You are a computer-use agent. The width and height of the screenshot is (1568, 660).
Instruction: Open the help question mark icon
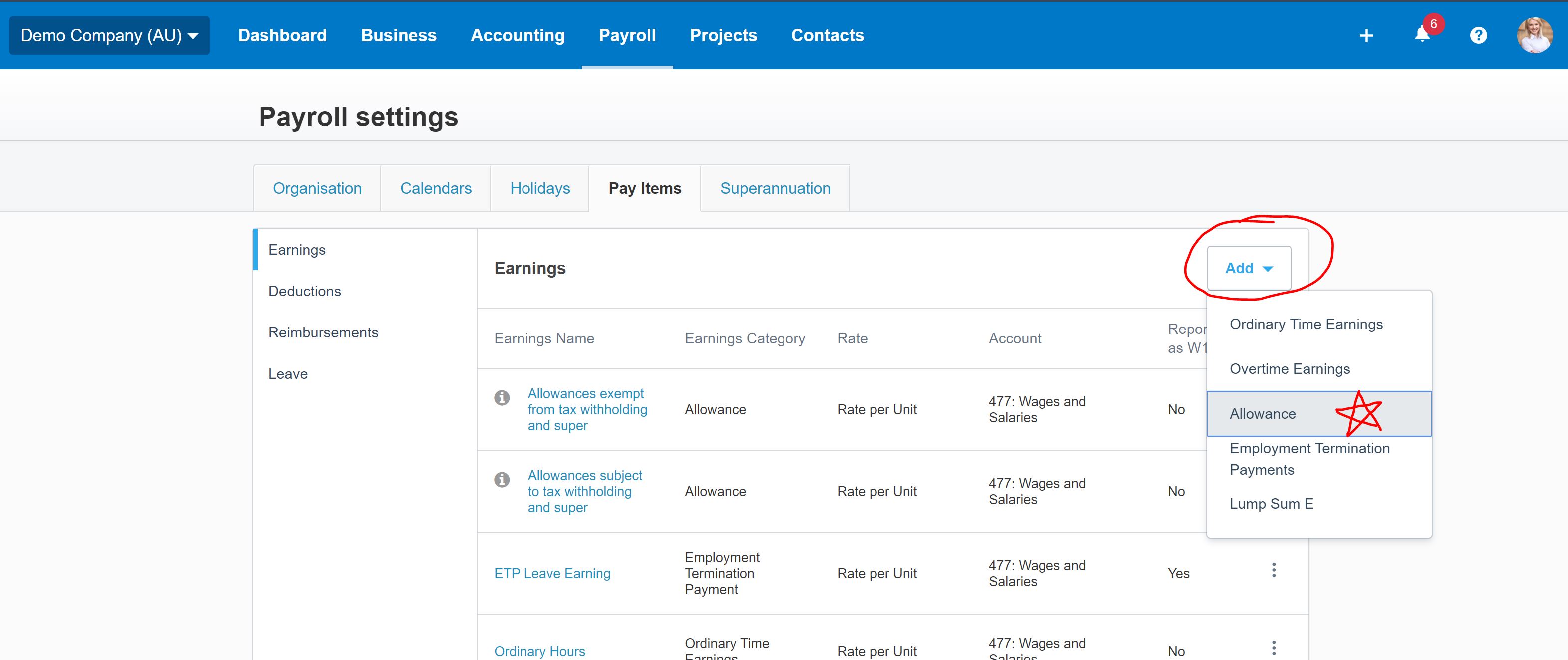[1479, 35]
